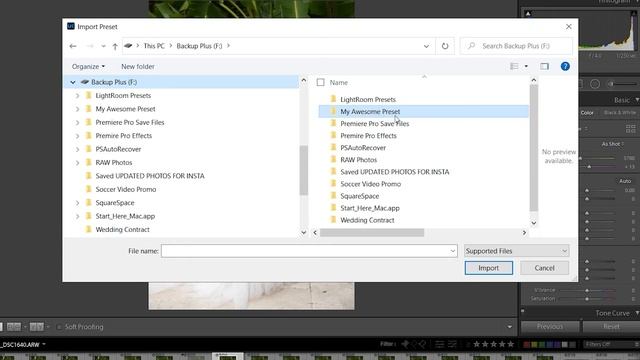Open _DSC1640.ARW filename dropdown
640x360 pixels.
44,344
